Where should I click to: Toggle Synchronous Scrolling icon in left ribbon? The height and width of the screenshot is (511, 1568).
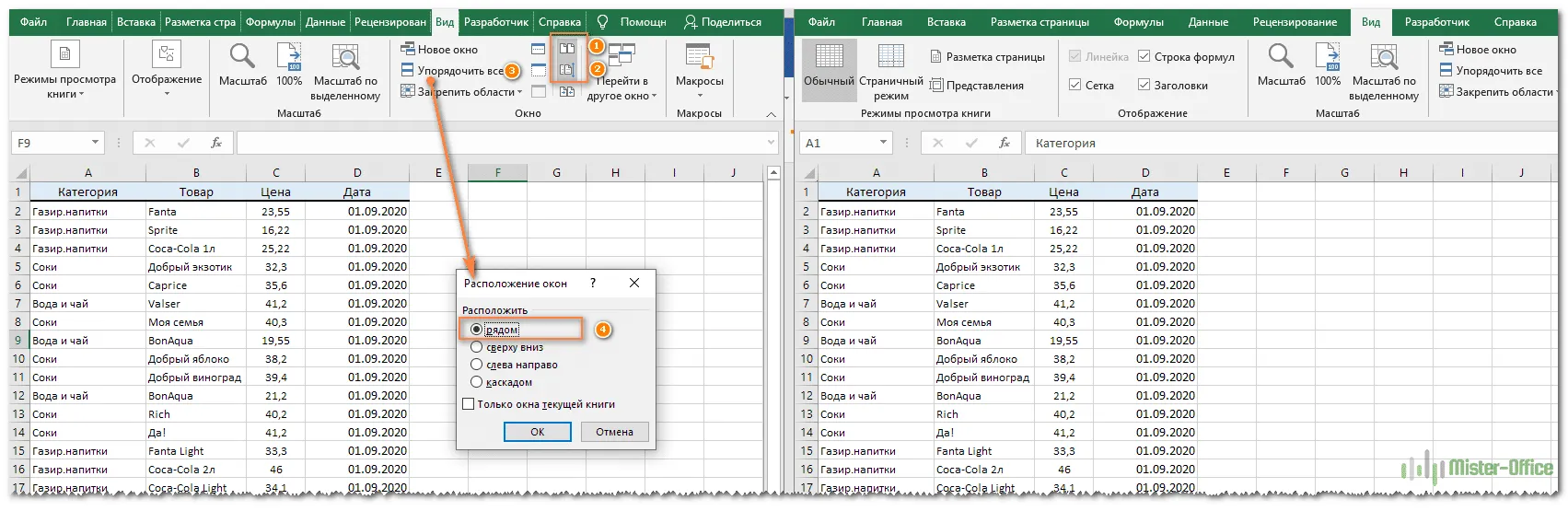pos(567,70)
